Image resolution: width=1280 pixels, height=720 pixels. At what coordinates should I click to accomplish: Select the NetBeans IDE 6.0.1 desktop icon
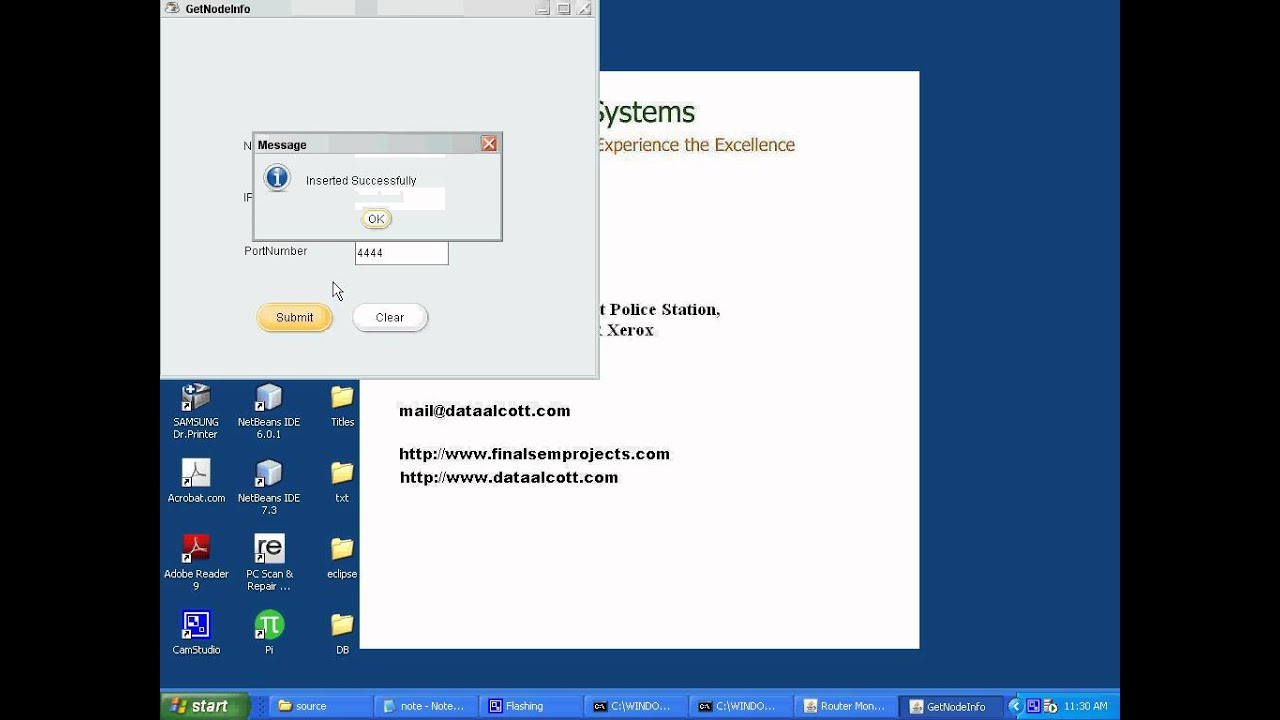[x=269, y=411]
